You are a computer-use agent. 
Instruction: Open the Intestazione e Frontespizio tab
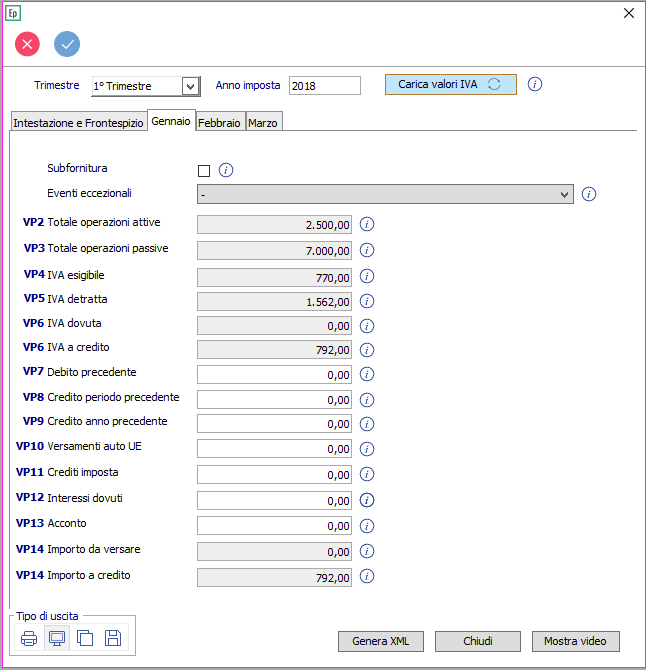[78, 122]
